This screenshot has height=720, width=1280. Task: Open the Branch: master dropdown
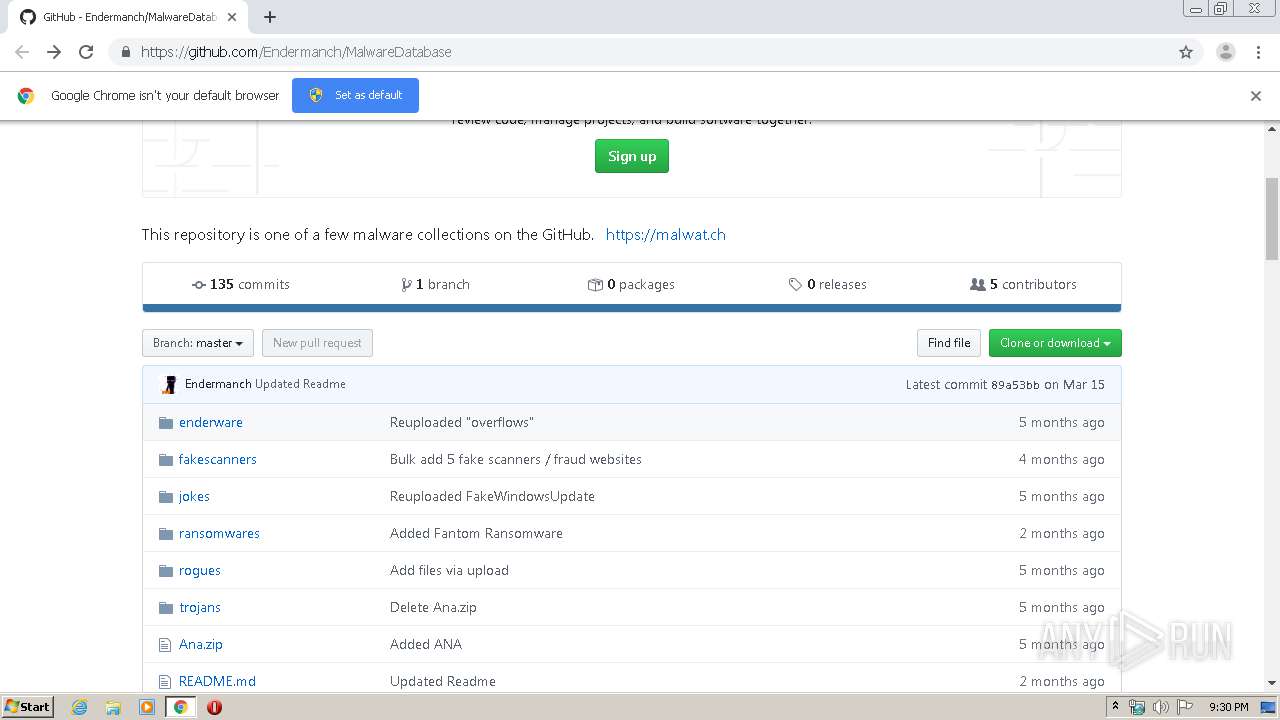(x=198, y=343)
